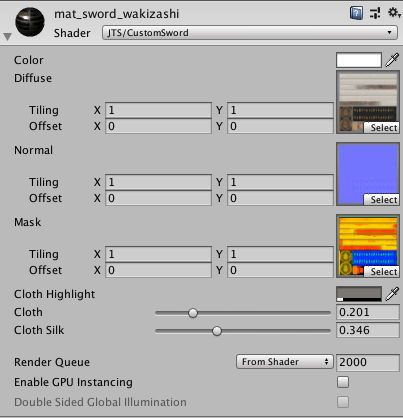Click the material preview sphere icon
403x418 pixels.
click(x=30, y=22)
